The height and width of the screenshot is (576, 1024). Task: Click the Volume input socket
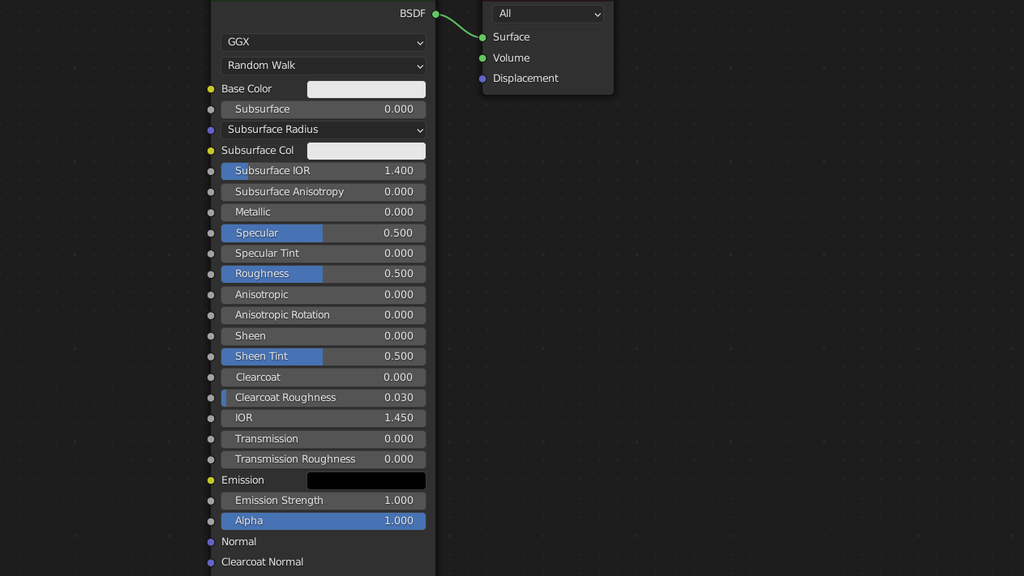483,57
